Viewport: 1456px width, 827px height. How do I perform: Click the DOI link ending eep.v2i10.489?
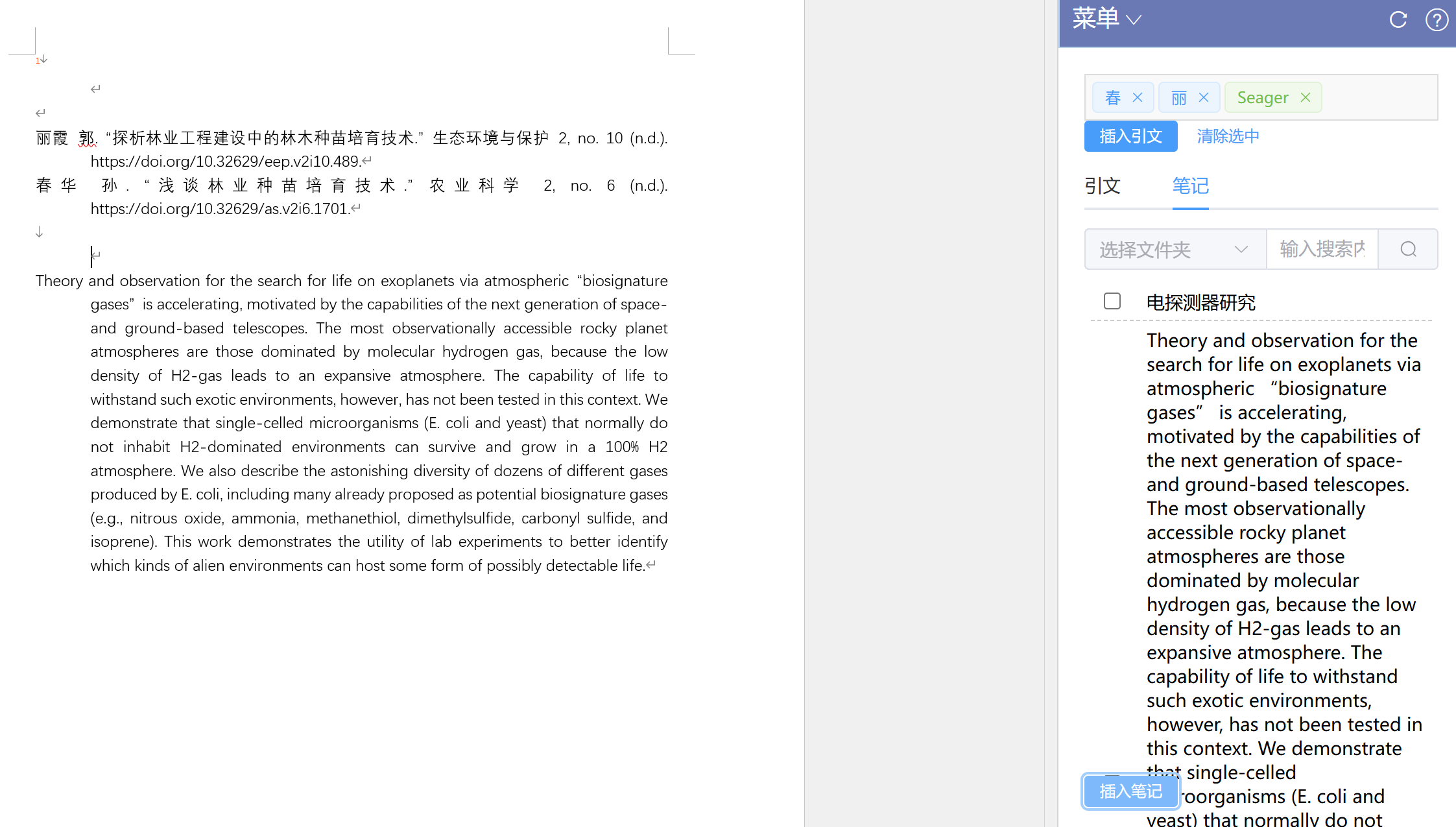225,162
